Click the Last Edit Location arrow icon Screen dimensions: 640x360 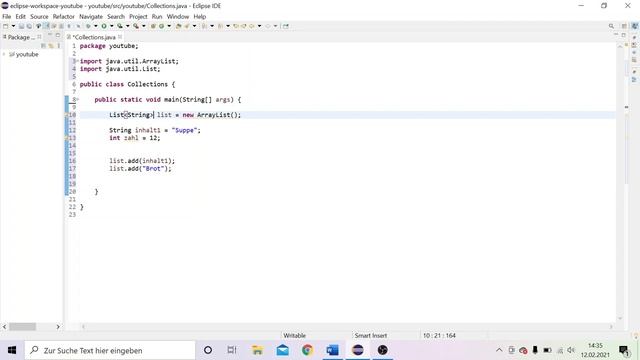click(236, 26)
